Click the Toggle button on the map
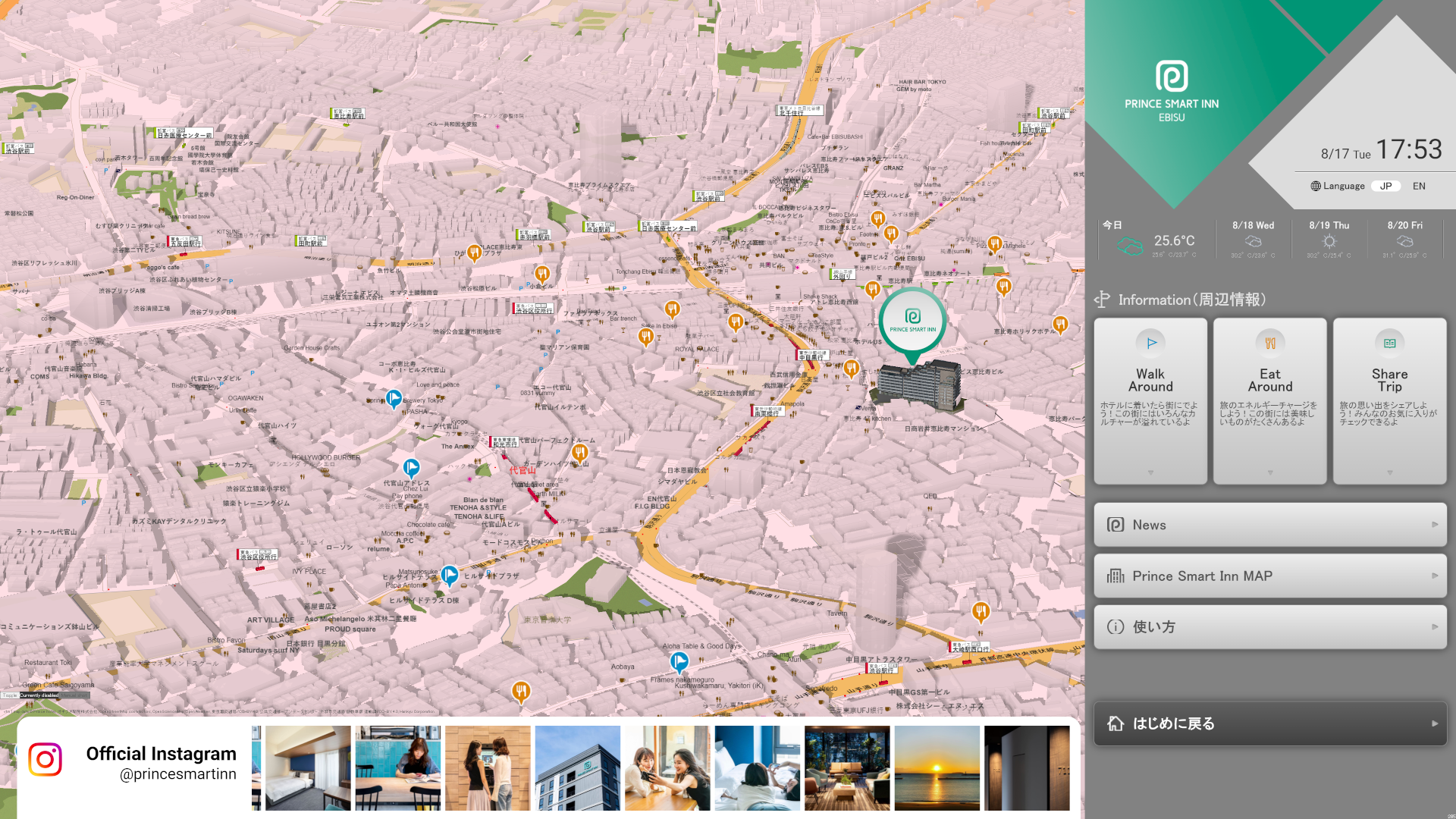The height and width of the screenshot is (819, 1456). (x=10, y=695)
